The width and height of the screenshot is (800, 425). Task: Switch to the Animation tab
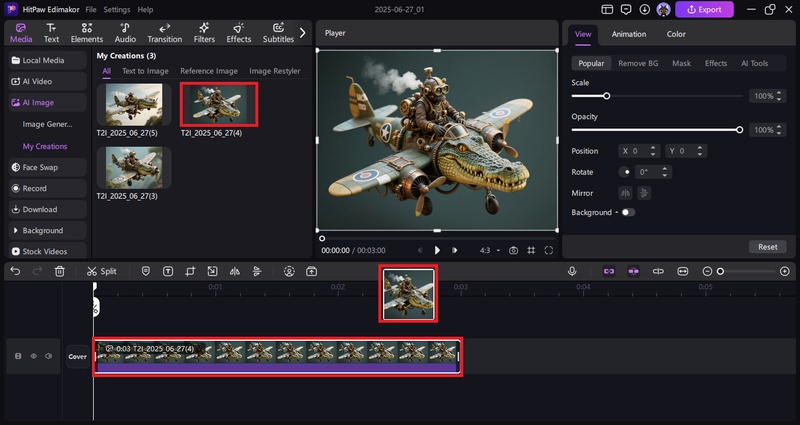click(629, 34)
